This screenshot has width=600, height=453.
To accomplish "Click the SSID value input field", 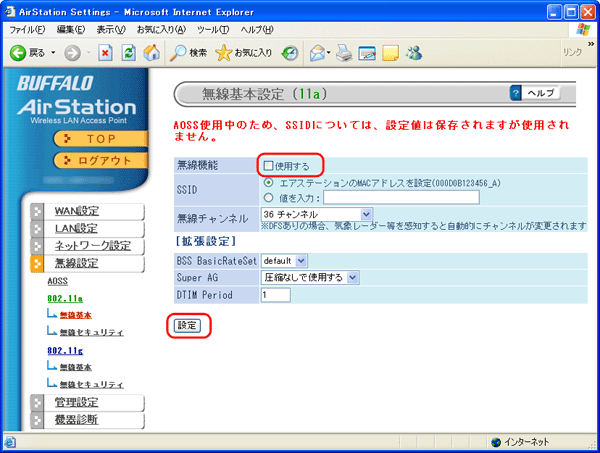I will [401, 197].
